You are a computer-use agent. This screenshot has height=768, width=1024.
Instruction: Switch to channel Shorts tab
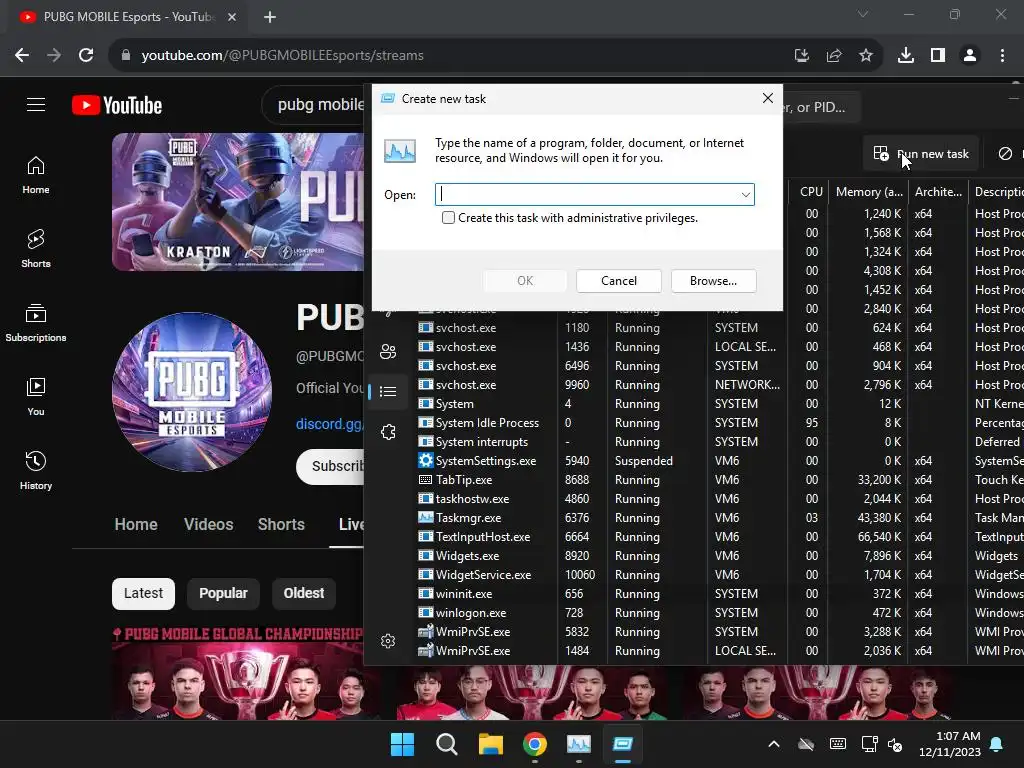(281, 524)
